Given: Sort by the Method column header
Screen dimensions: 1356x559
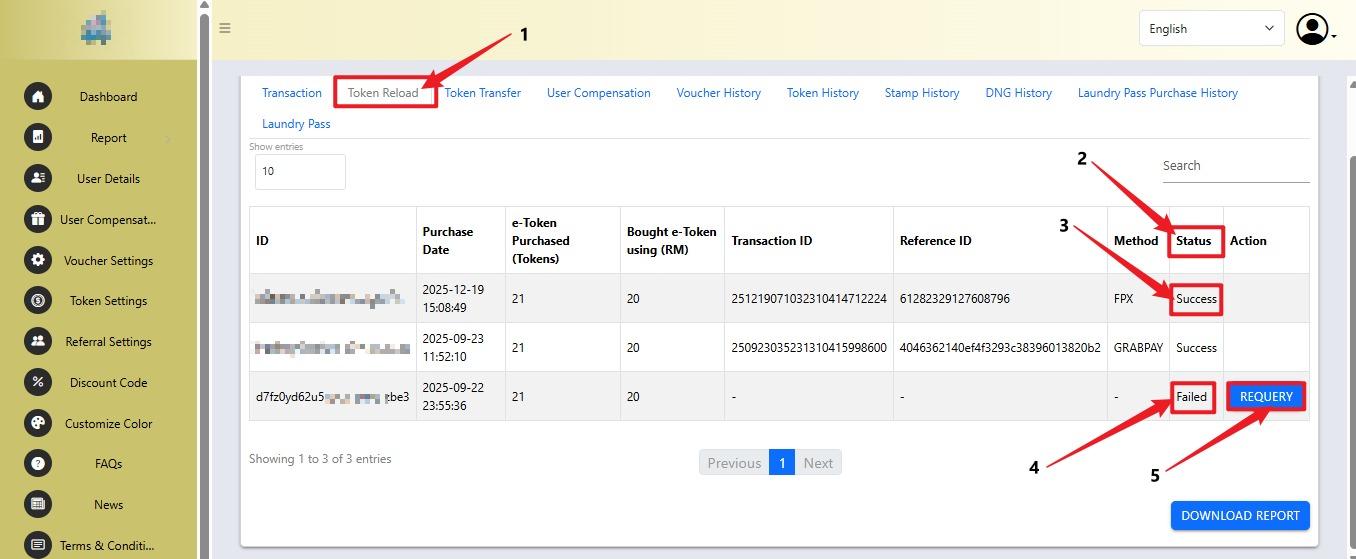Looking at the screenshot, I should point(1138,240).
